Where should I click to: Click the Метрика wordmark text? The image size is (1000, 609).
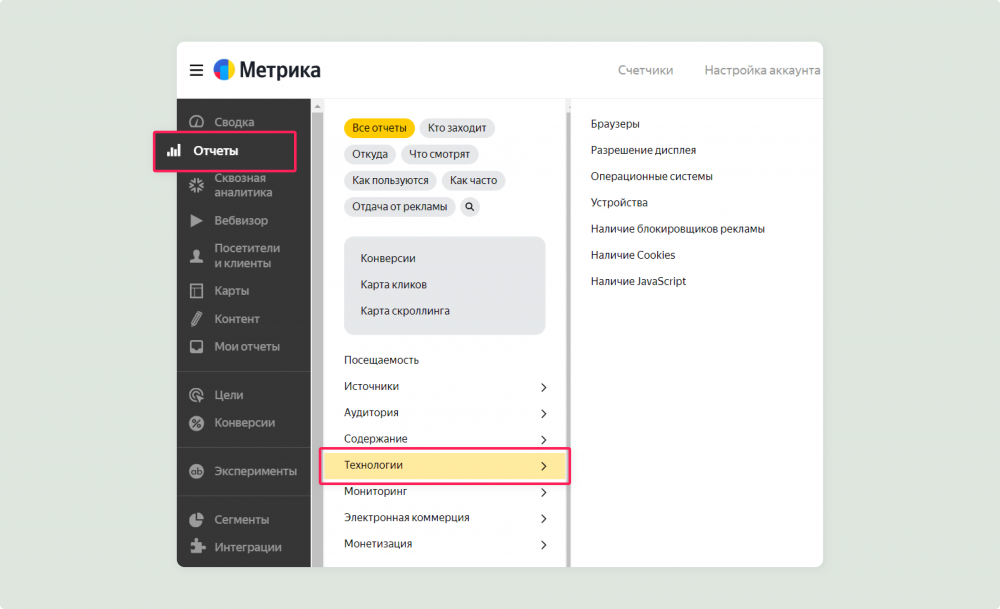[x=280, y=70]
